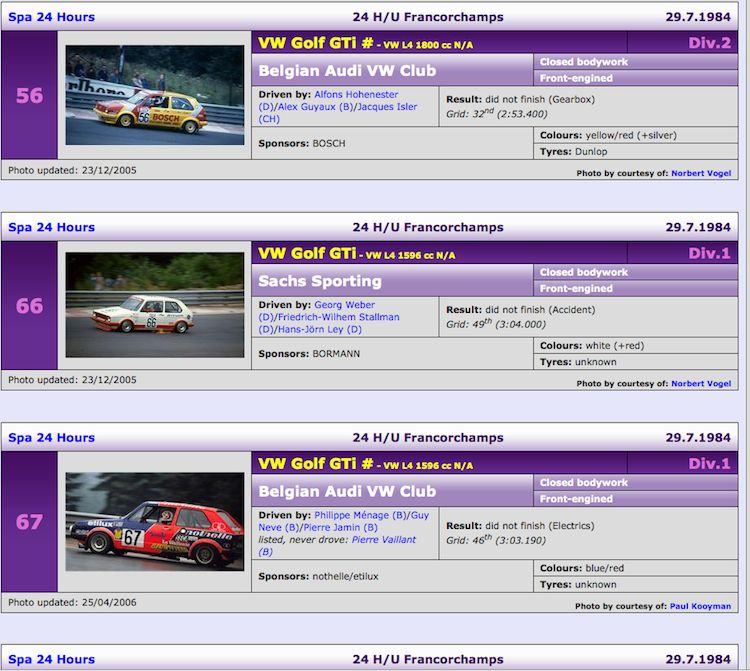Click the Sponsors: BORMANN text
Image resolution: width=750 pixels, height=671 pixels.
tap(309, 354)
